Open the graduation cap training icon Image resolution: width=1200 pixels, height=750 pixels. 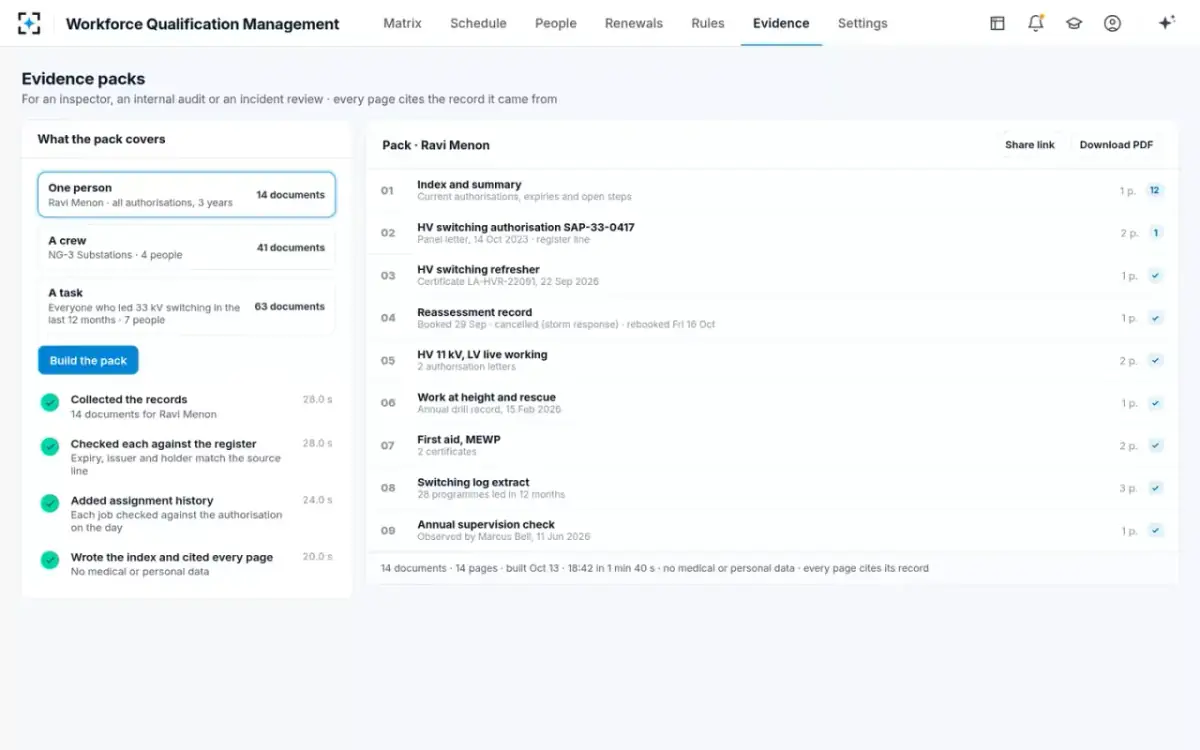[x=1074, y=23]
